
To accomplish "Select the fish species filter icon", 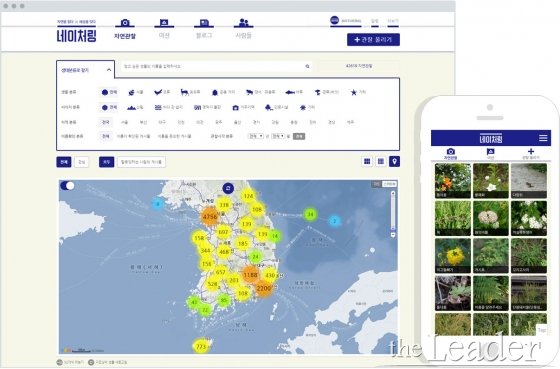I will 290,92.
